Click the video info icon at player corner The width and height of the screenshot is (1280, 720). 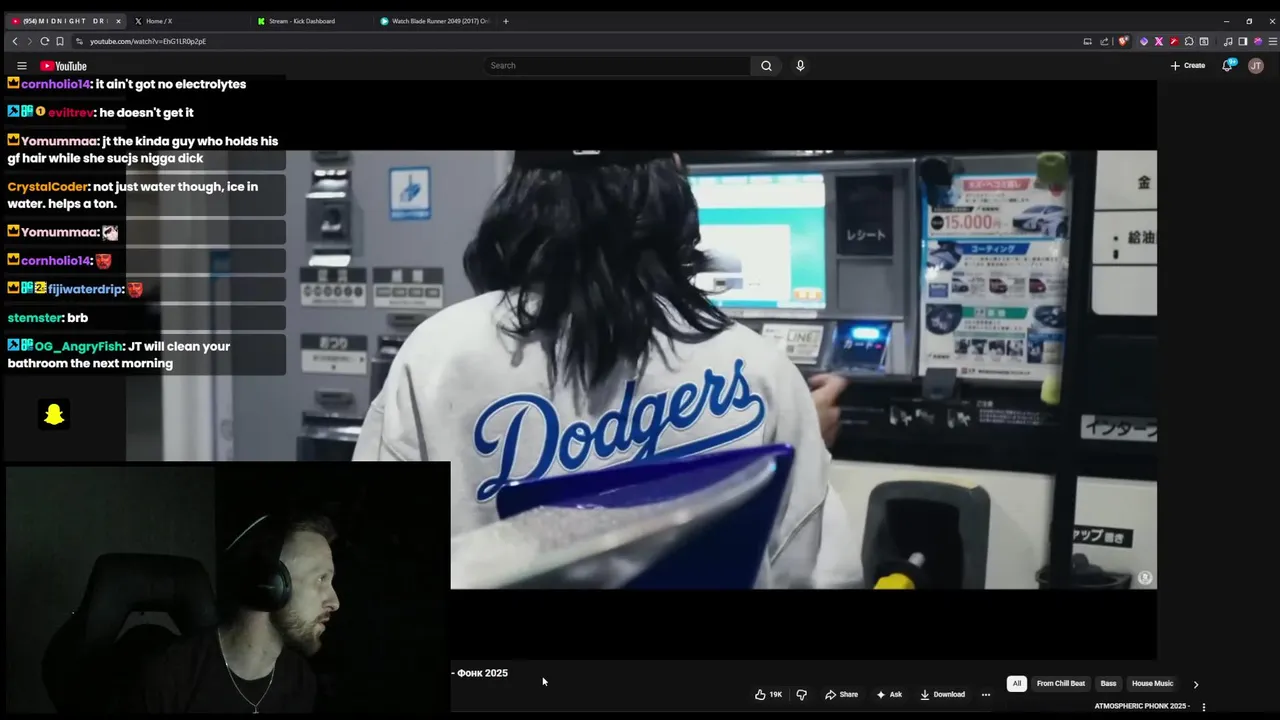(1145, 578)
